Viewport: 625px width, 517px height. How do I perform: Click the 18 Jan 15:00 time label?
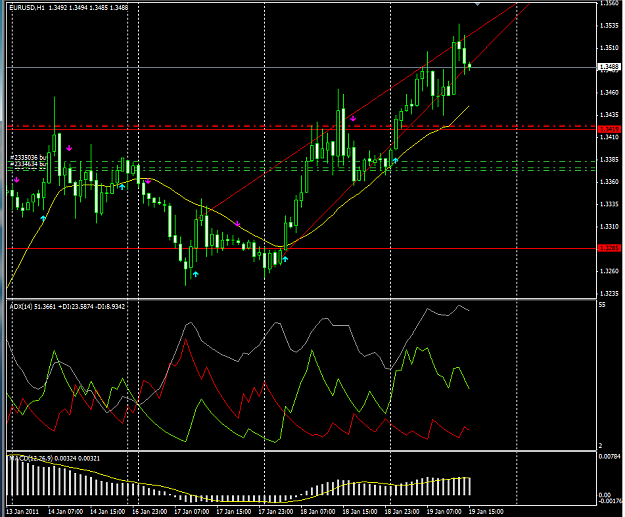360,511
